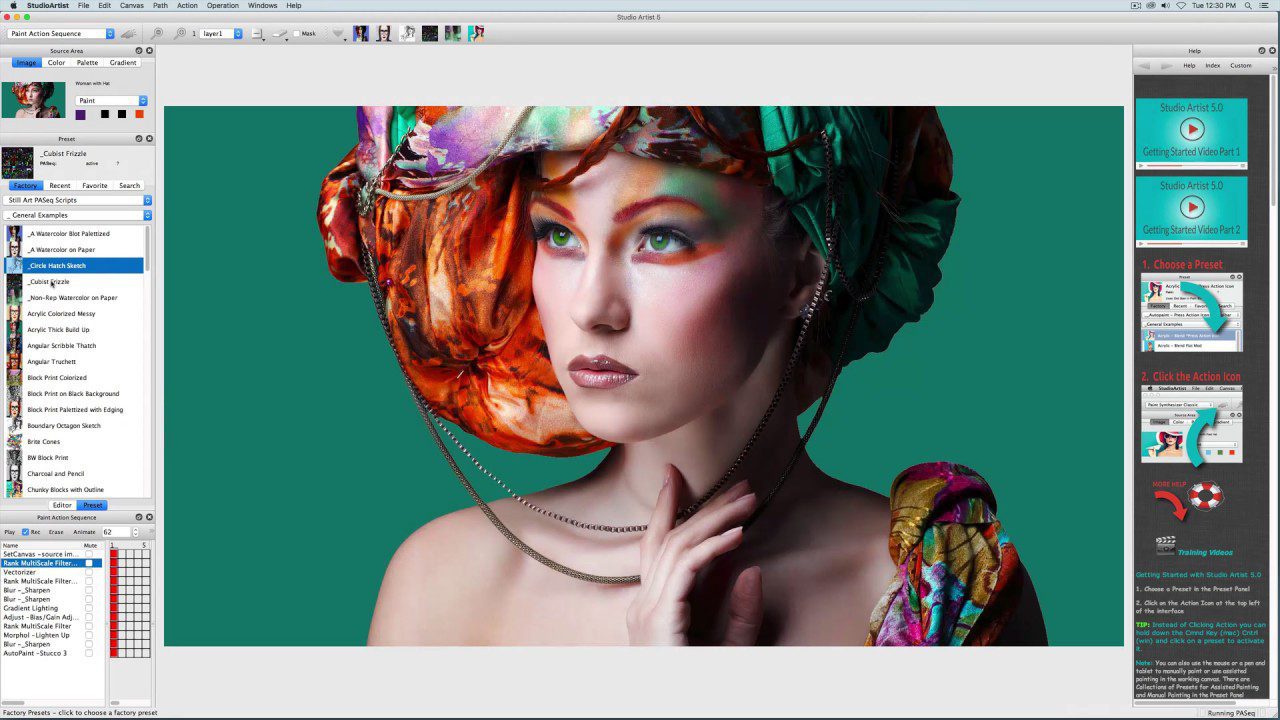This screenshot has height=720, width=1280.
Task: Click the Play button in Paint Action Sequence
Action: [x=10, y=532]
